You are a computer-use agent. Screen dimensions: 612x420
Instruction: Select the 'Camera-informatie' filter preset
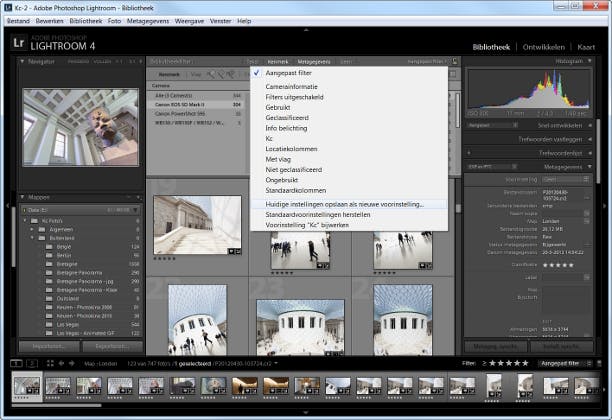coord(293,87)
